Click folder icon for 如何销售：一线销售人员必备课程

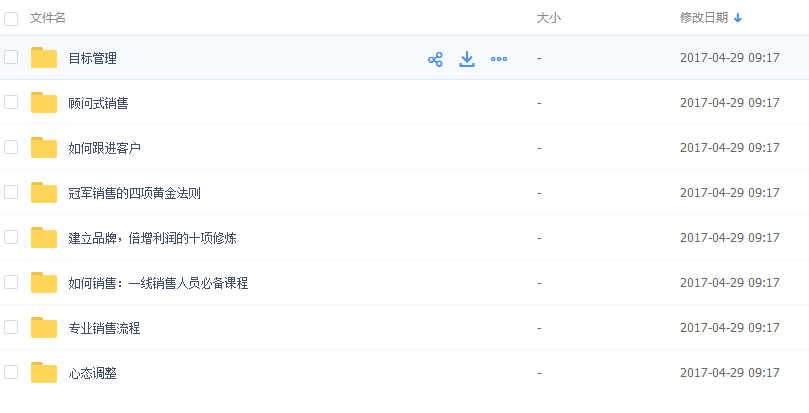[x=44, y=282]
